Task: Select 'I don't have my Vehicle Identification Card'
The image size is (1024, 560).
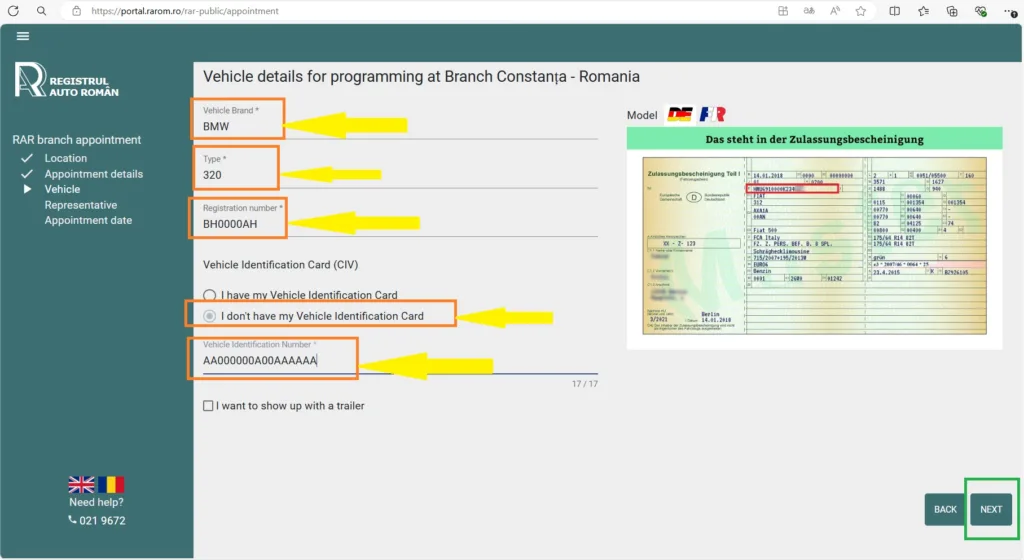Action: tap(209, 316)
